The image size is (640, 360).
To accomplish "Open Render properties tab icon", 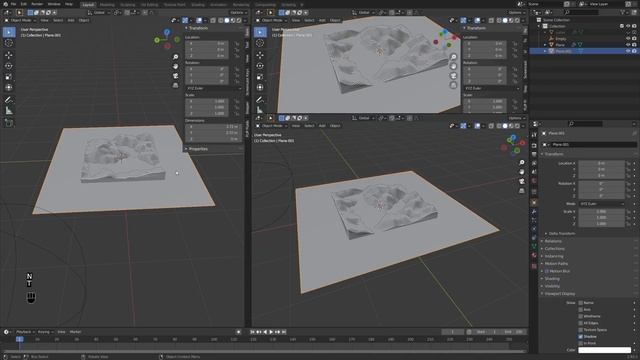I will [534, 145].
